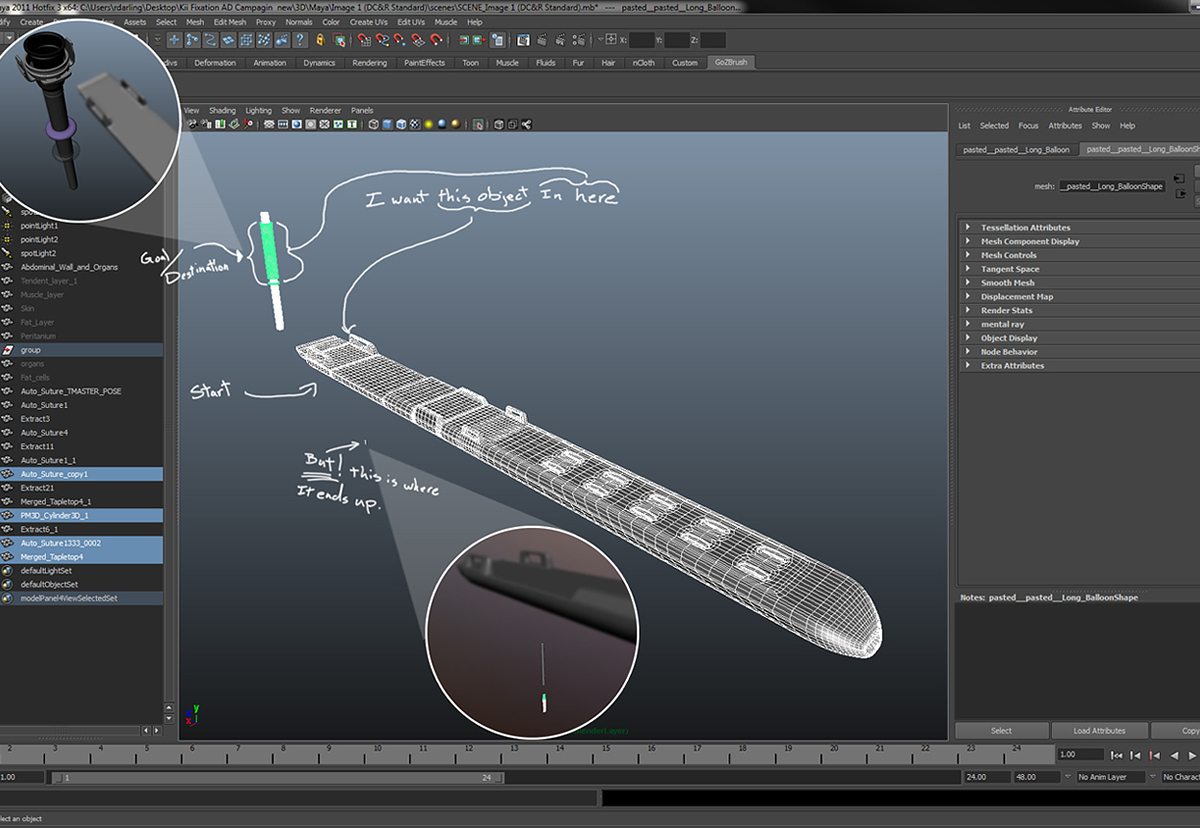
Task: Click the wireframe on shaded icon
Action: pyautogui.click(x=401, y=124)
